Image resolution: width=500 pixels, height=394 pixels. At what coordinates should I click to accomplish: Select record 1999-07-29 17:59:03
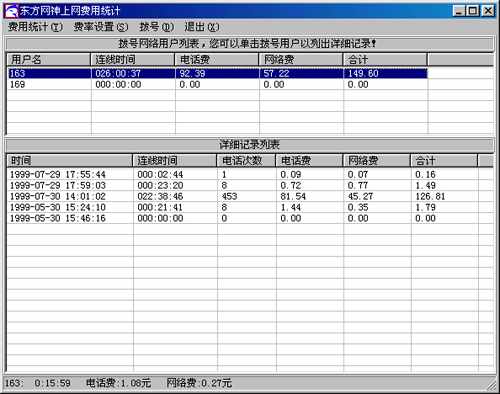pyautogui.click(x=58, y=185)
